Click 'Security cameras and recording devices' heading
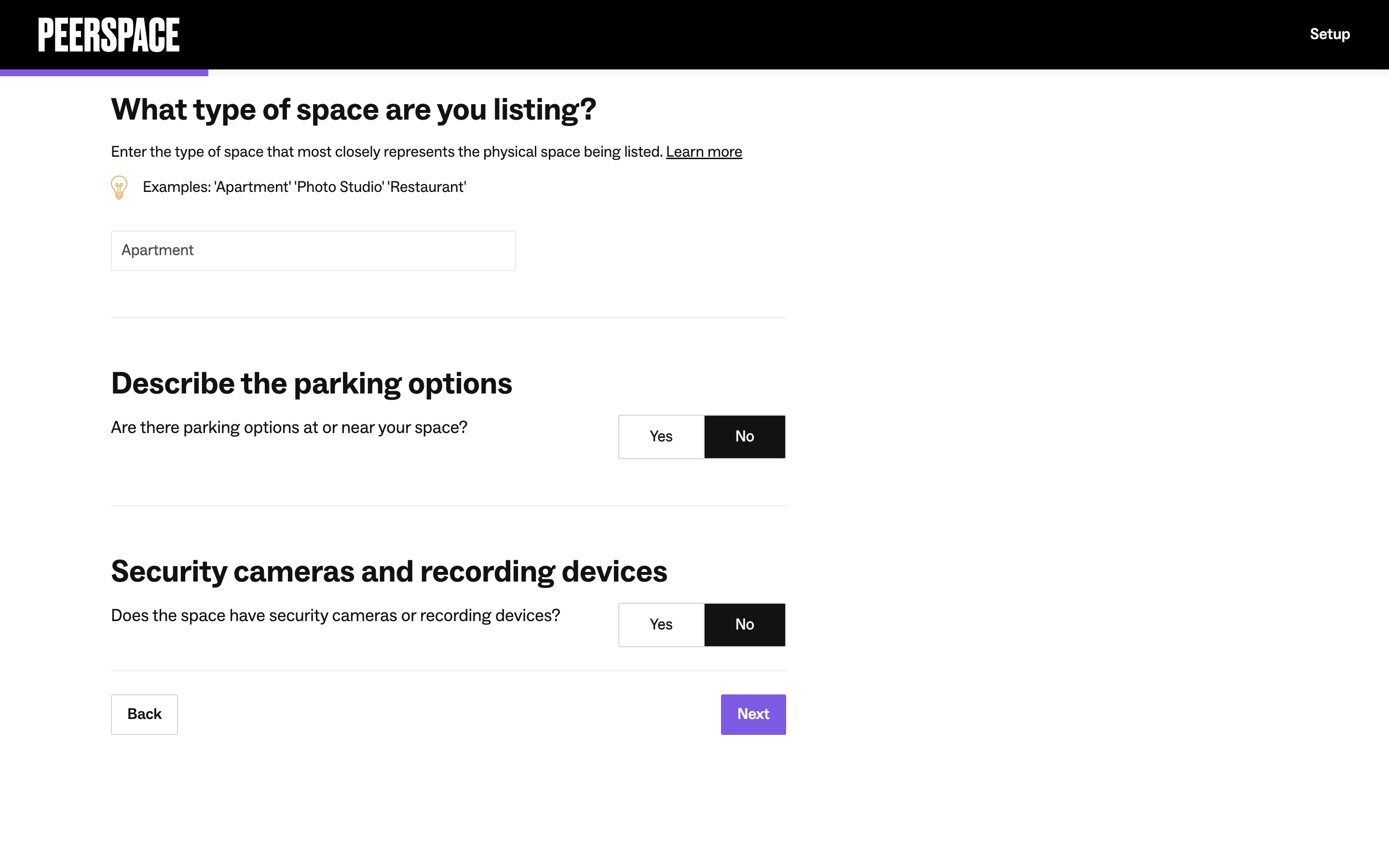1389x868 pixels. coord(389,571)
